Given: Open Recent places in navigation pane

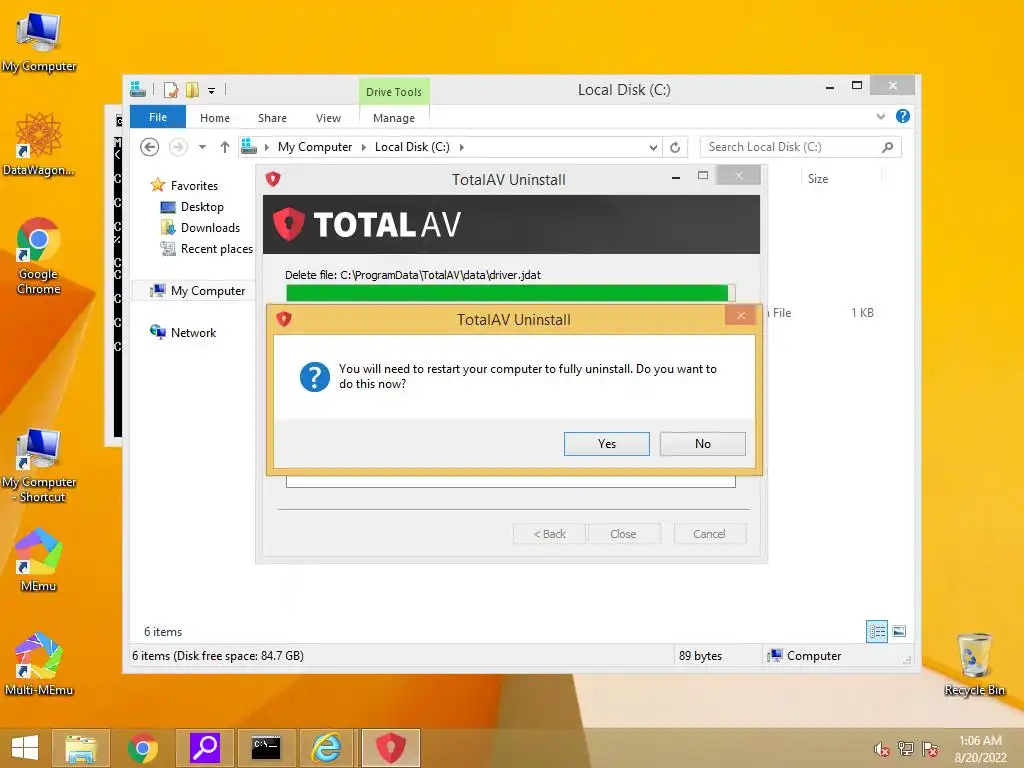Looking at the screenshot, I should (216, 248).
